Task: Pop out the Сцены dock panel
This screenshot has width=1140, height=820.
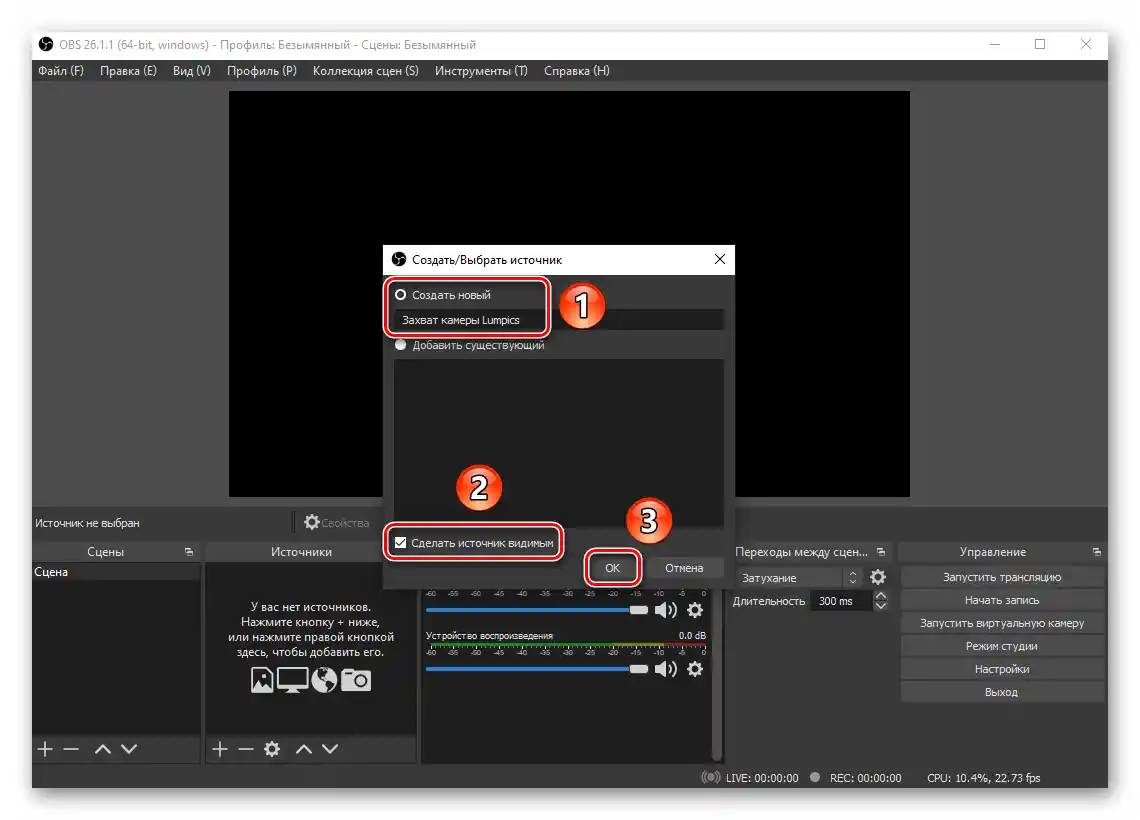Action: 189,552
